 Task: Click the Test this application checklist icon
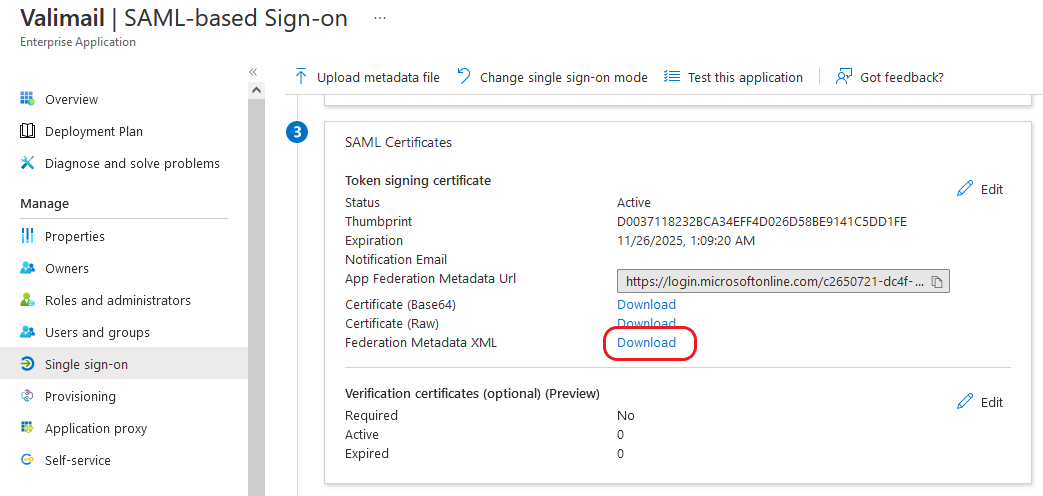click(x=672, y=76)
